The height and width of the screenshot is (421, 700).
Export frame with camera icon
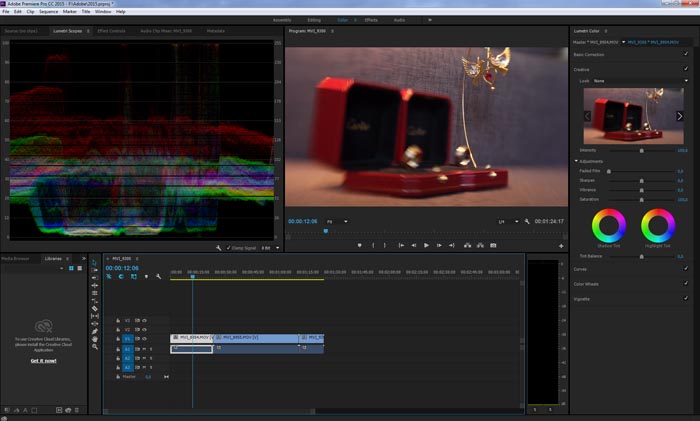pyautogui.click(x=493, y=245)
